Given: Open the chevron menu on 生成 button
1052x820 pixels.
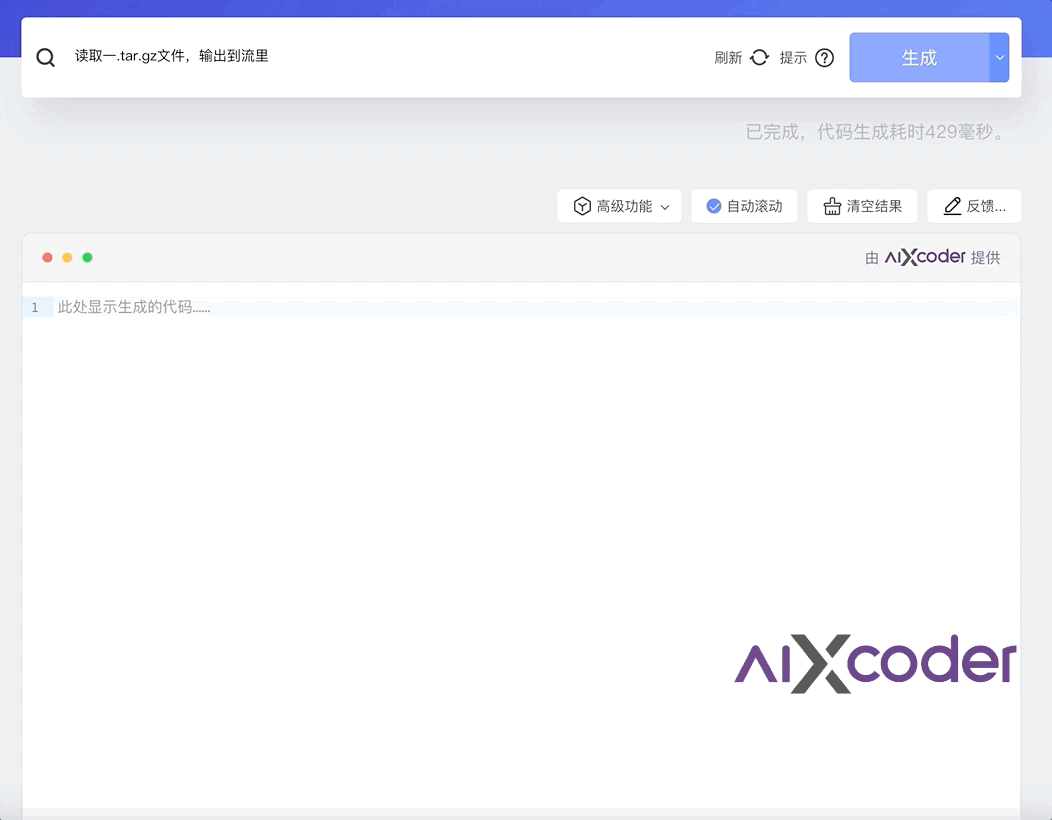Looking at the screenshot, I should pyautogui.click(x=999, y=57).
